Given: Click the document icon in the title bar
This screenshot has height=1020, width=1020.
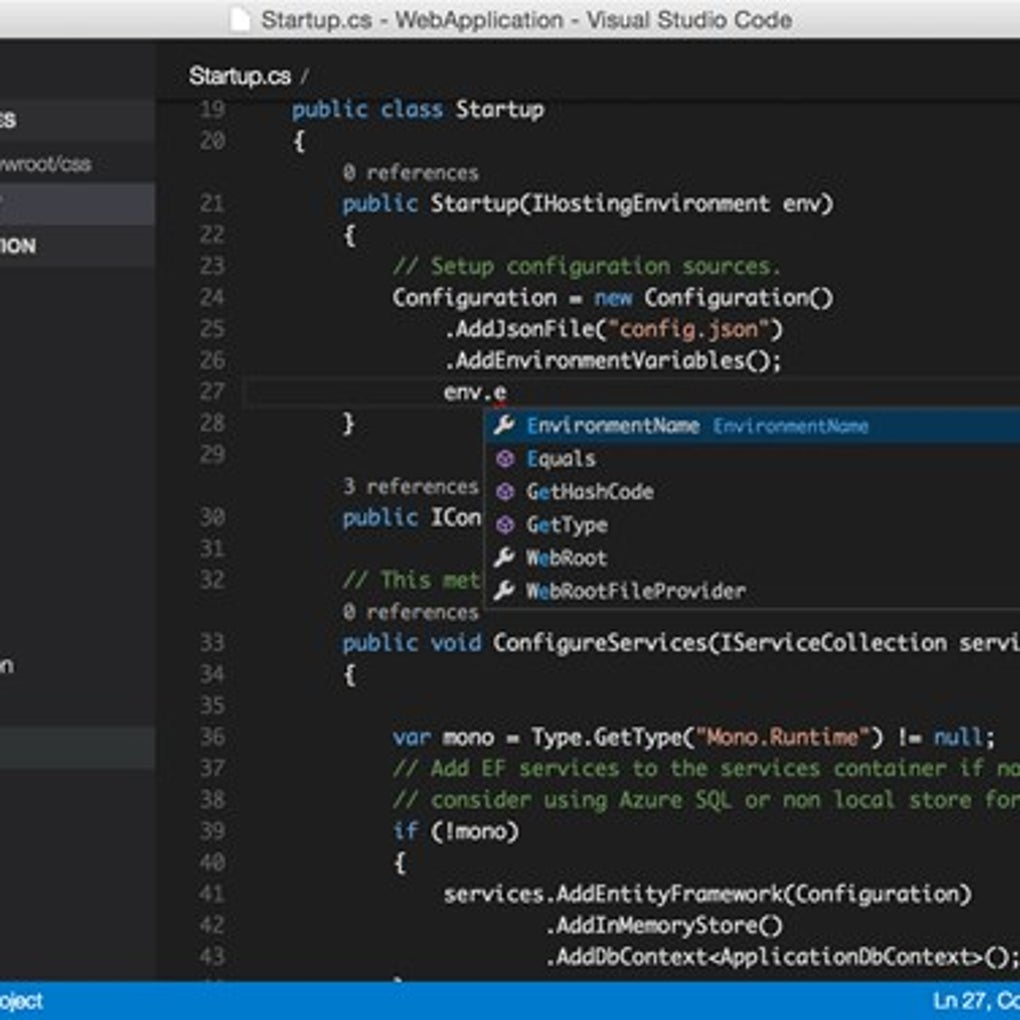Looking at the screenshot, I should (x=240, y=20).
